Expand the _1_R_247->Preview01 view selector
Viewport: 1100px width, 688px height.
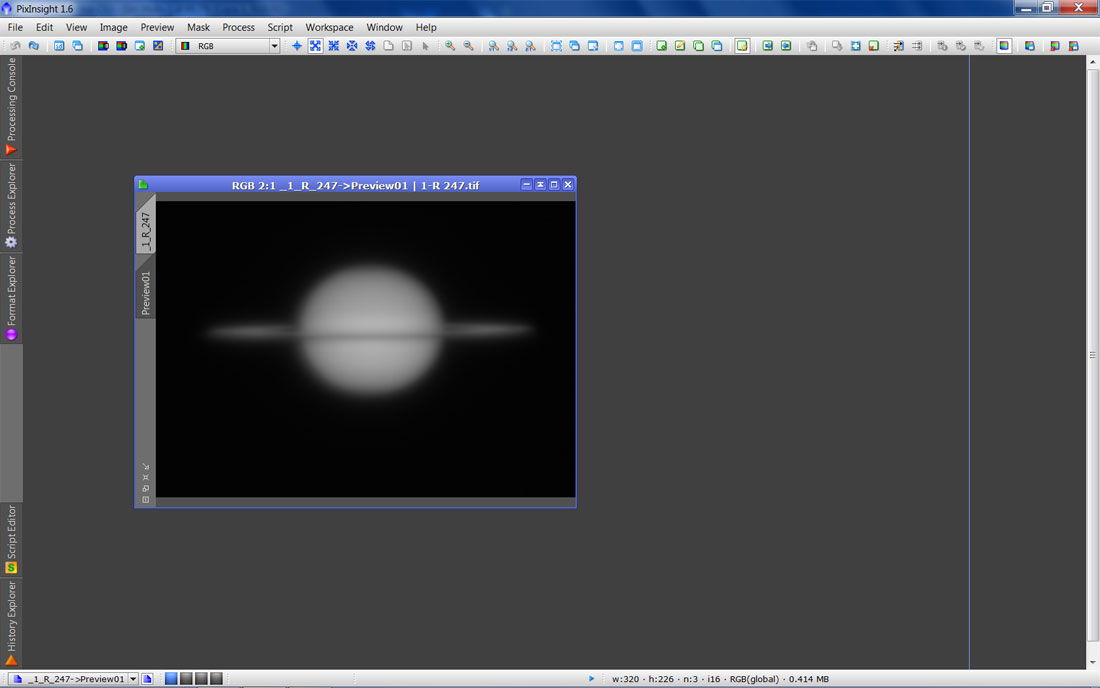tap(133, 679)
